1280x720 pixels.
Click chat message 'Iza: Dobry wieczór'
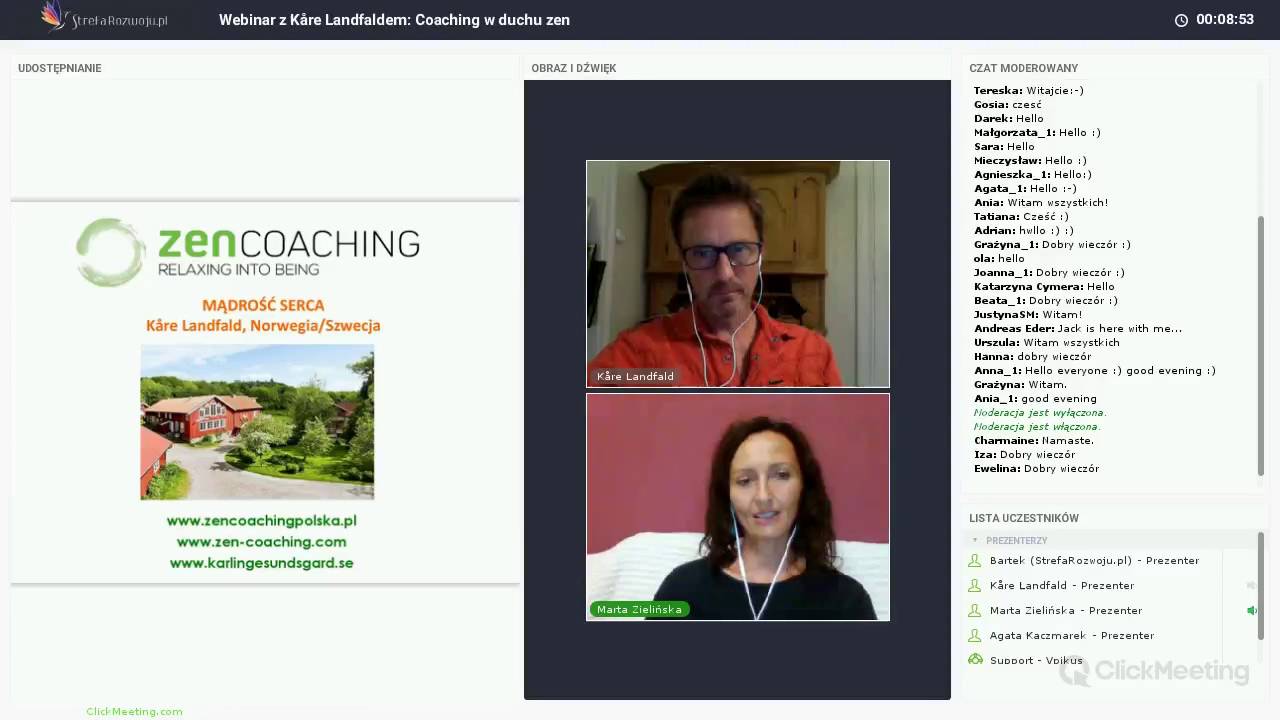pos(1024,455)
